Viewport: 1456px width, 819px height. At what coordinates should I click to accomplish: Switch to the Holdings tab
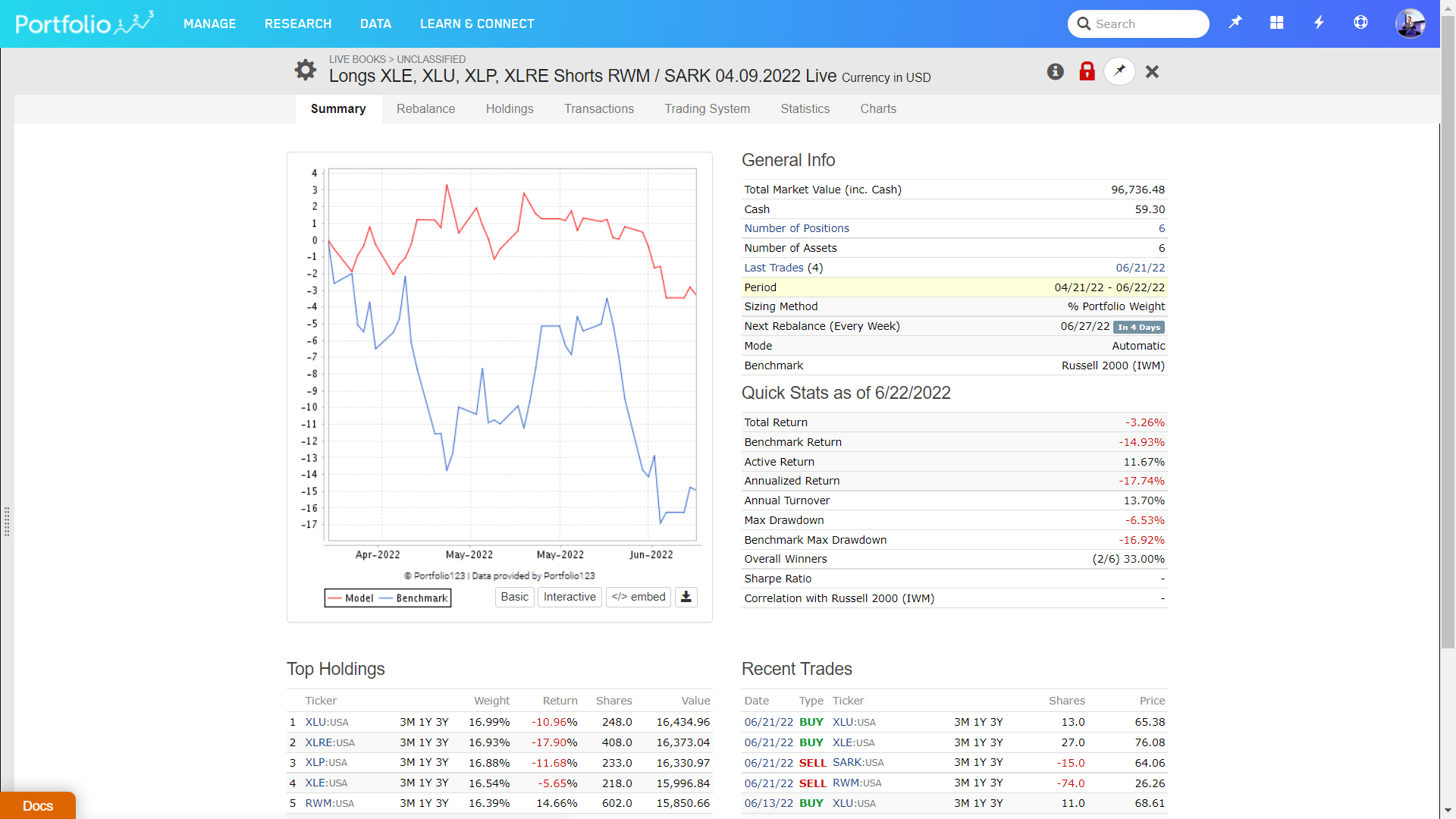[x=510, y=108]
